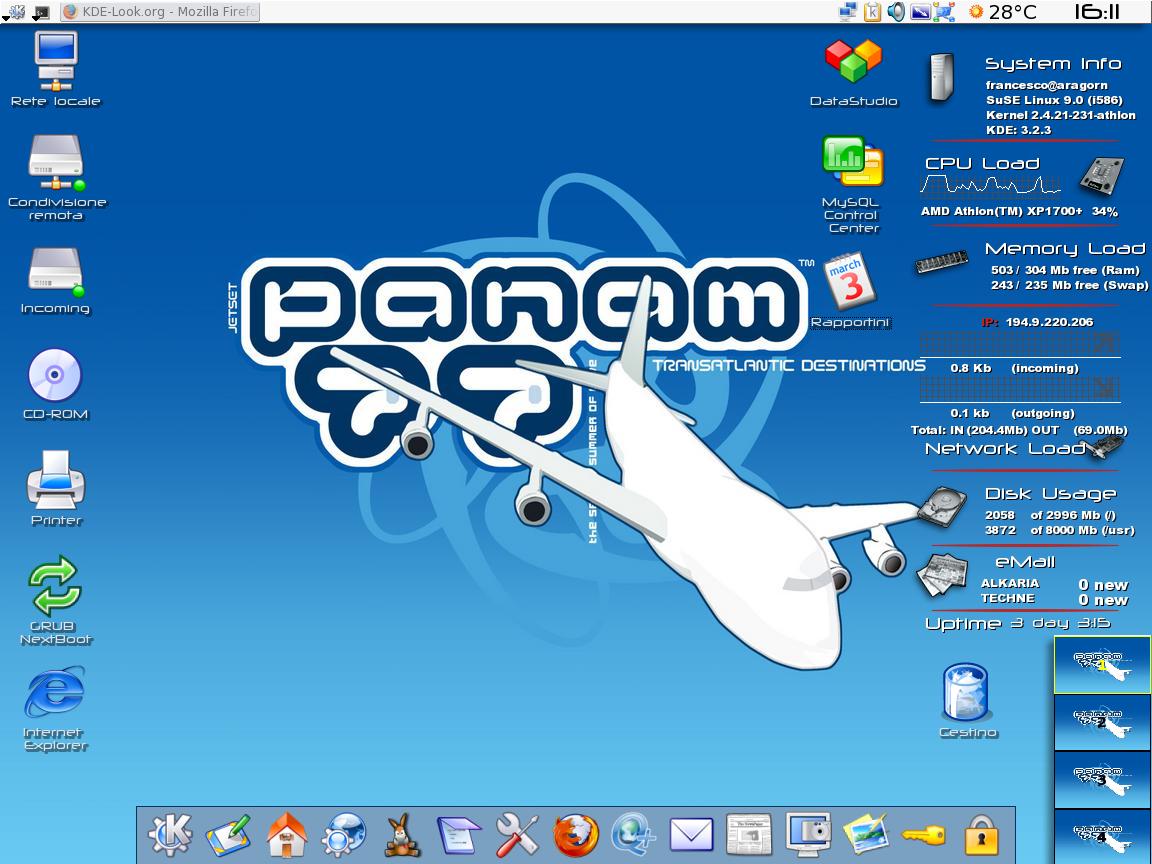Switch to virtual desktop 3 thumbnail
This screenshot has height=864, width=1152.
(1102, 780)
